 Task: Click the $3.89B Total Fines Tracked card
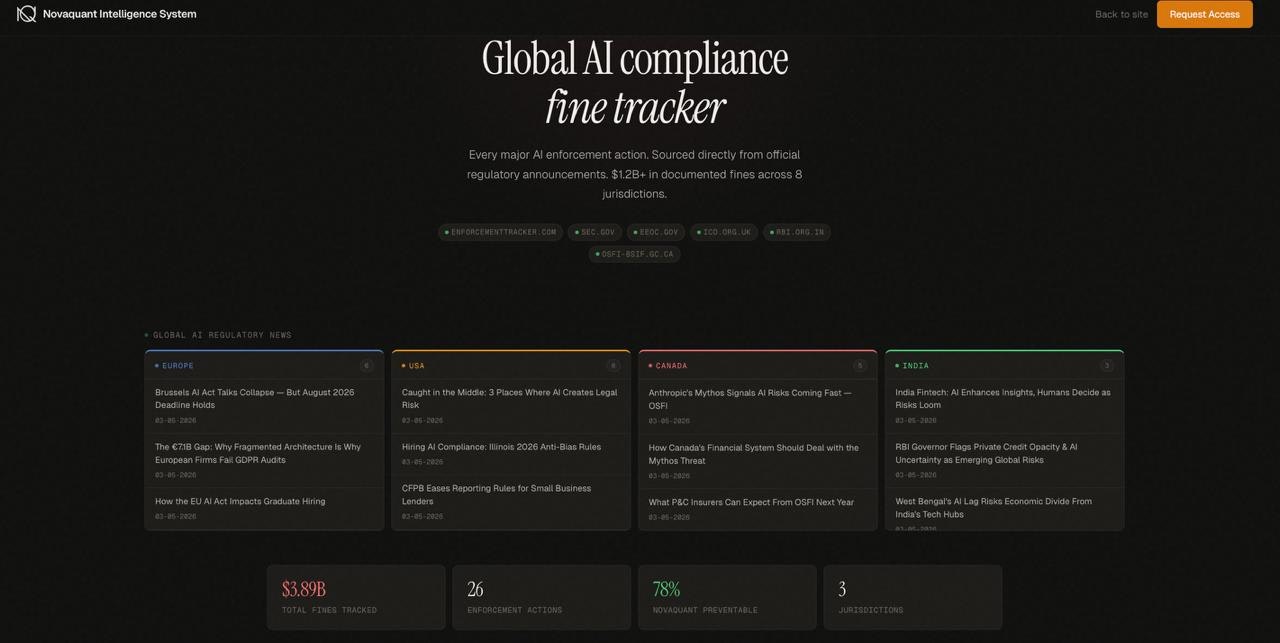click(356, 597)
